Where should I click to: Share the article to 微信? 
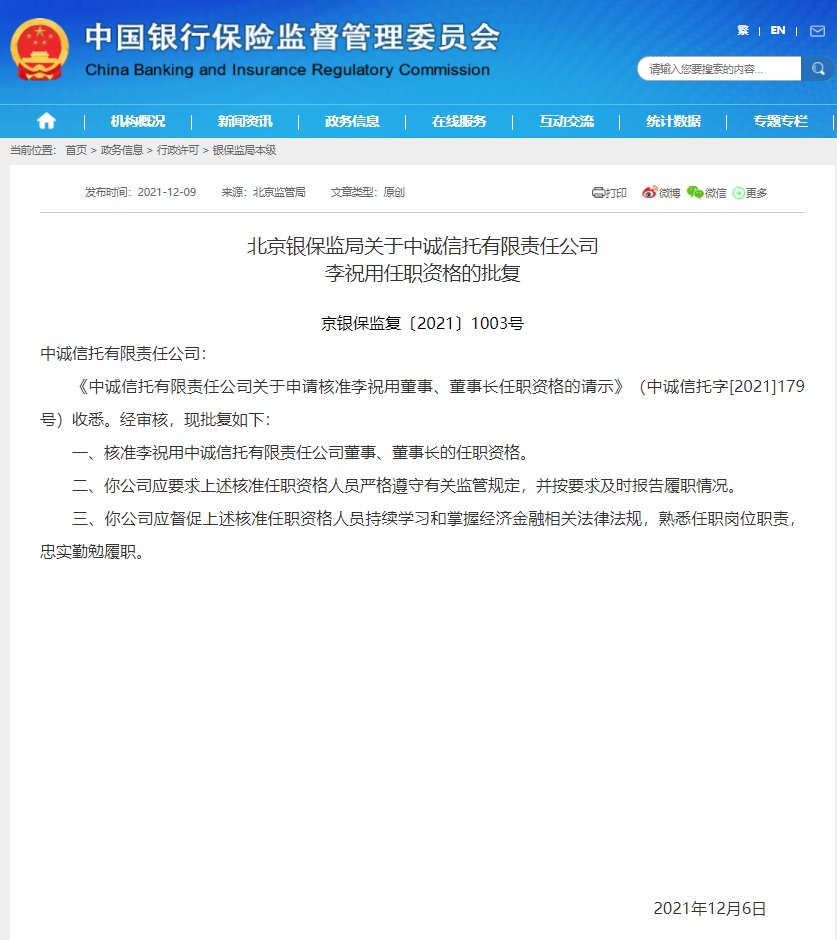pyautogui.click(x=706, y=192)
